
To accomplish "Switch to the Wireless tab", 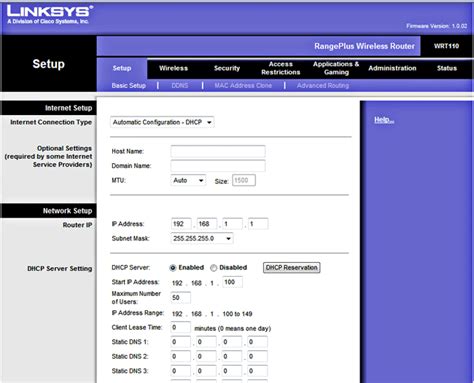I will coord(173,68).
